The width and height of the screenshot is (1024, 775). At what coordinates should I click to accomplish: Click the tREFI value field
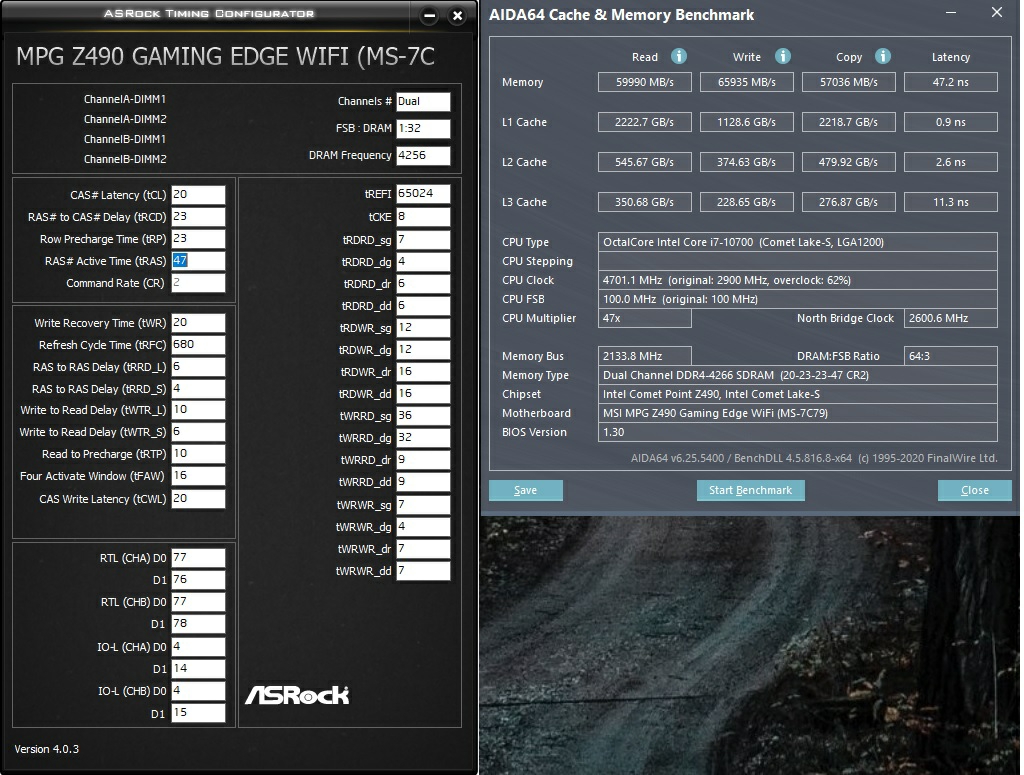[423, 194]
